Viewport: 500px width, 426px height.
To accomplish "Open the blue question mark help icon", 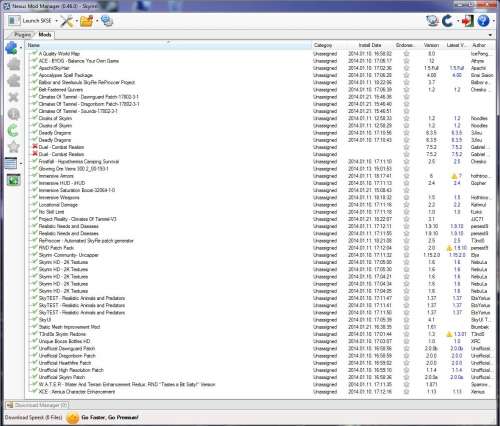I will (x=483, y=21).
